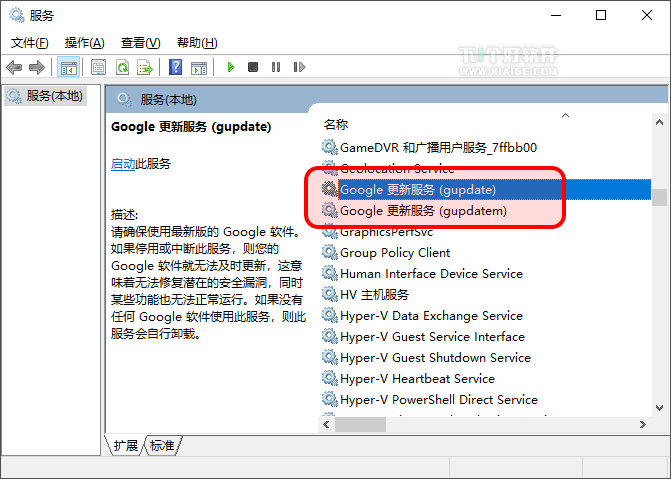671x479 pixels.
Task: Click horizontal scrollbar left arrow
Action: 327,424
